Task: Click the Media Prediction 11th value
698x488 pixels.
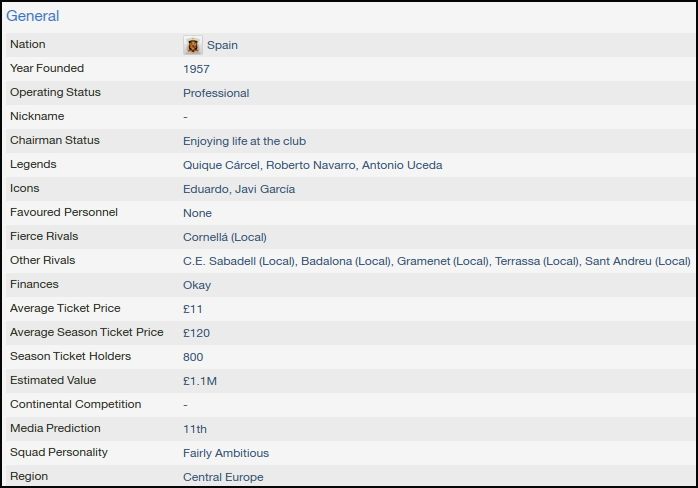Action: [x=195, y=429]
